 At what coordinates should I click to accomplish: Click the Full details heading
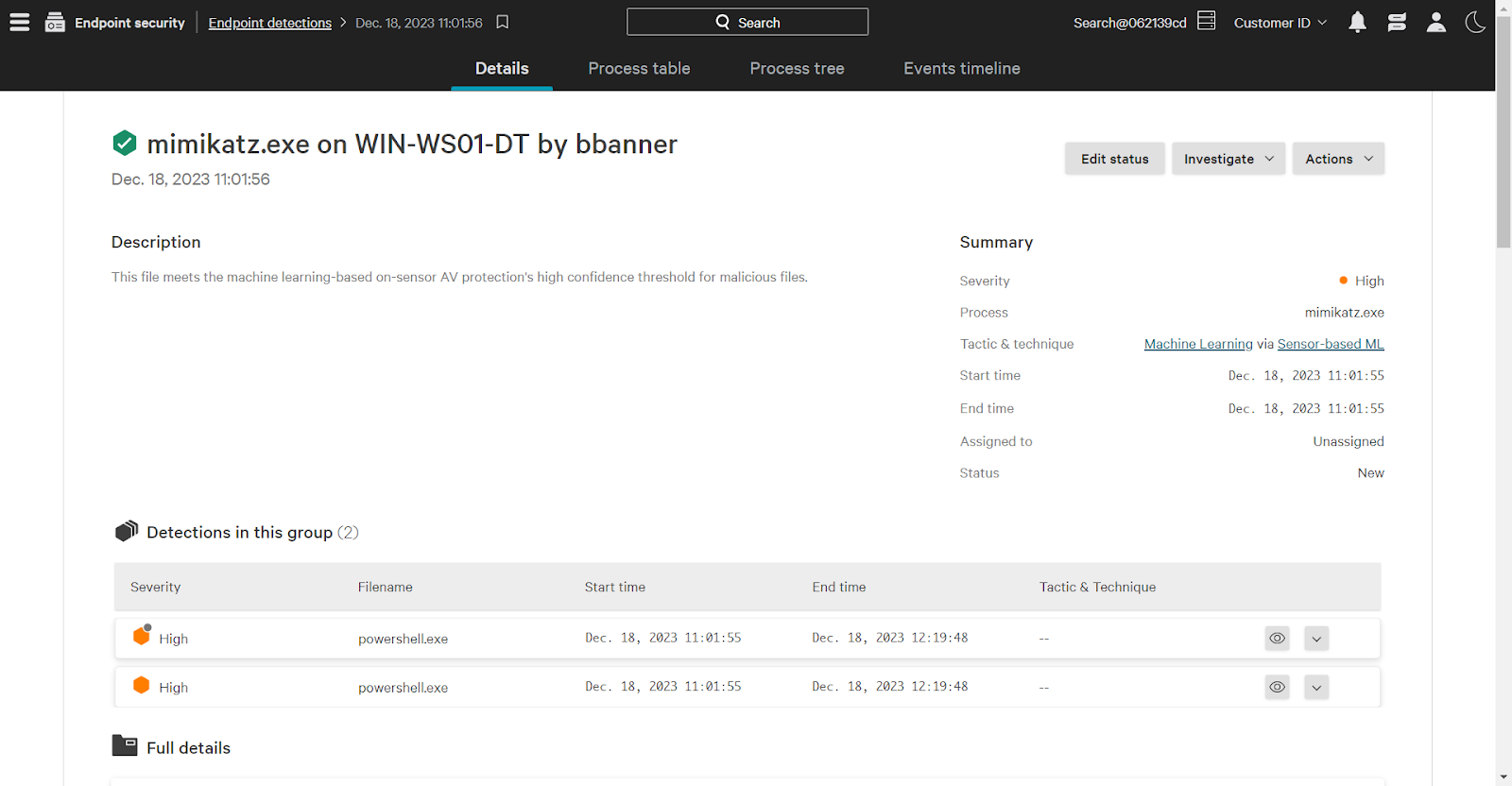click(x=188, y=747)
